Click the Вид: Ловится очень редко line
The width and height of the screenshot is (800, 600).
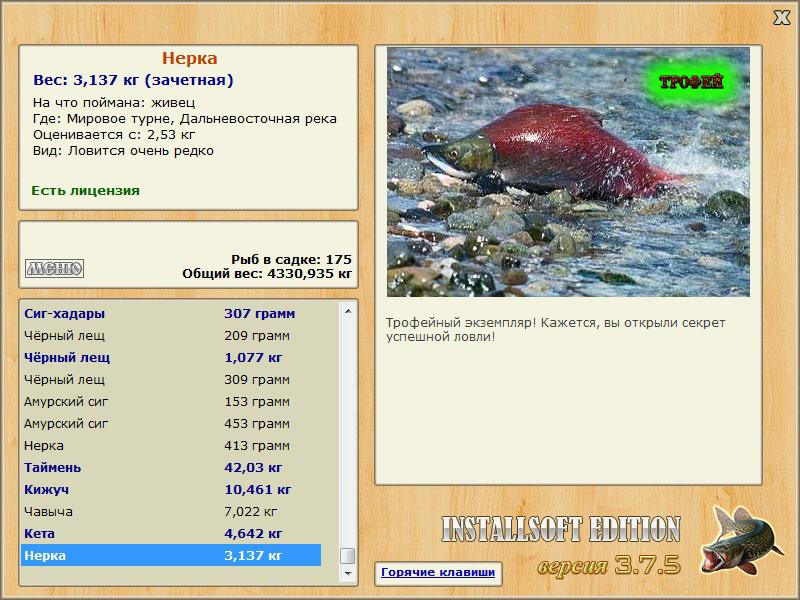click(123, 151)
